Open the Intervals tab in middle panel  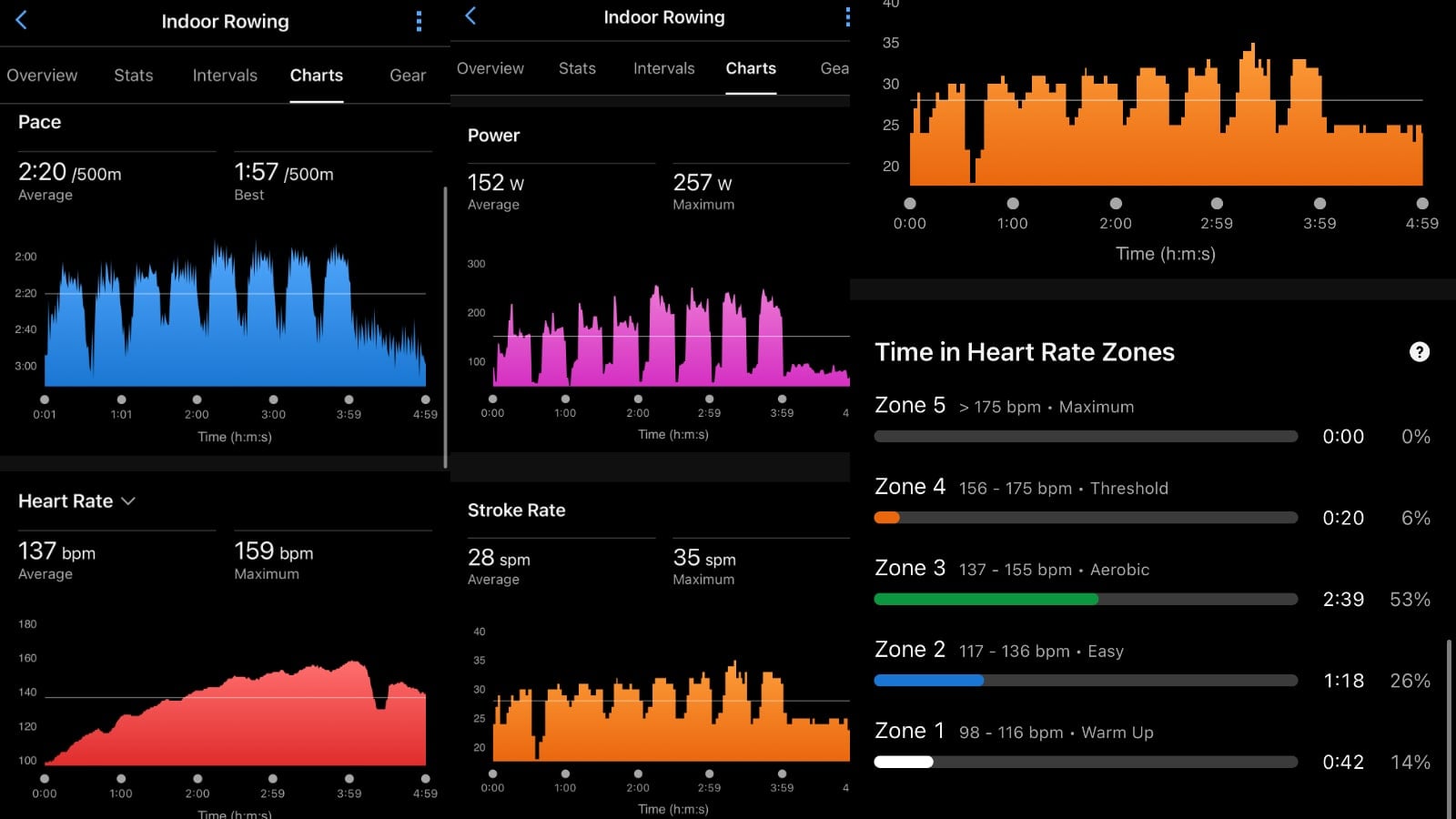(x=663, y=68)
